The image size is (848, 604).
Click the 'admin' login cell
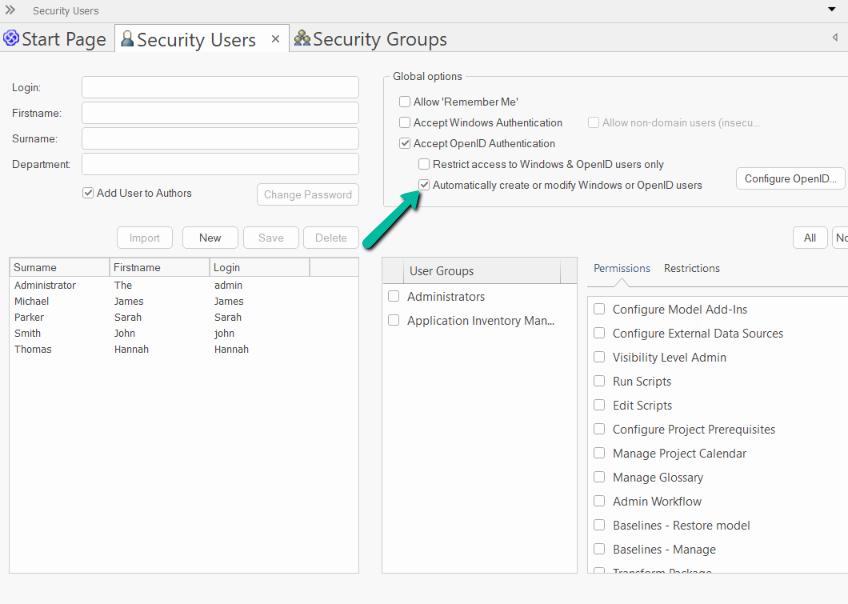pos(228,285)
